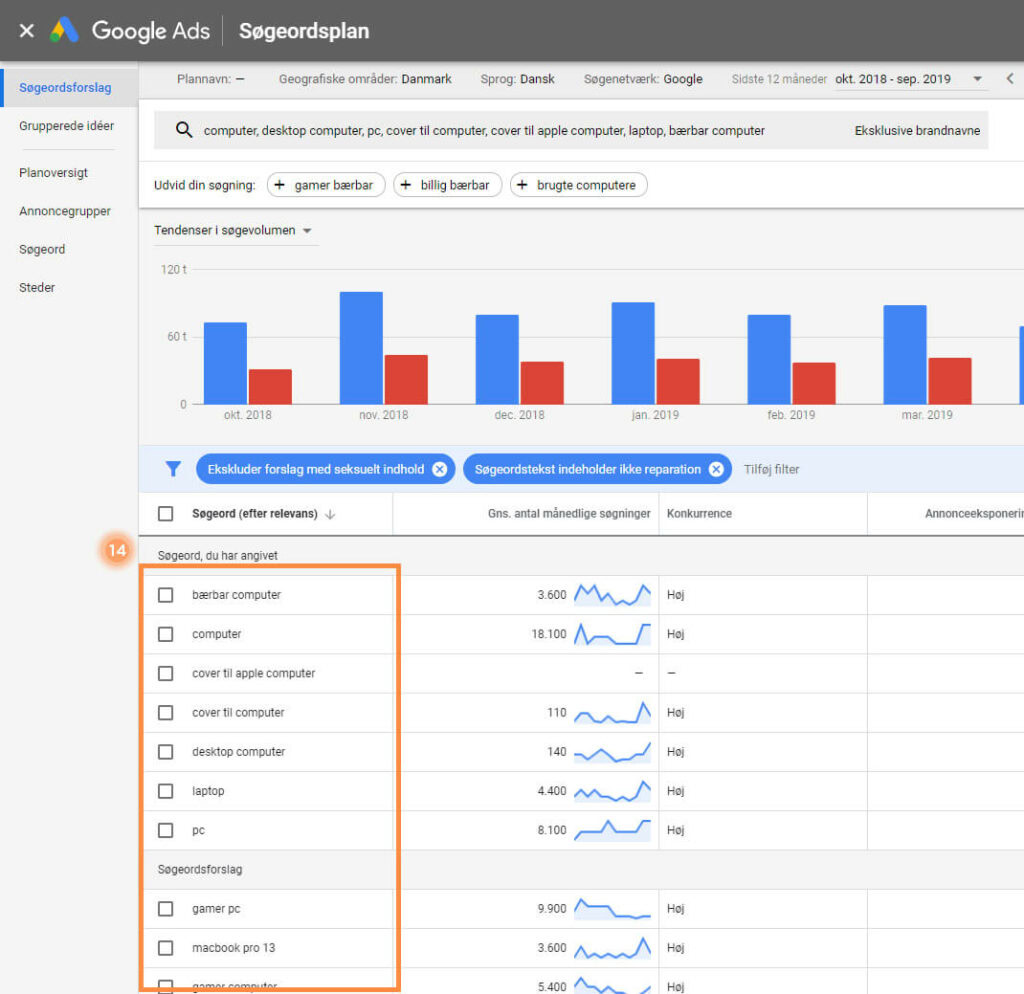Click the Google Ads logo
Image resolution: width=1024 pixels, height=994 pixels.
[x=64, y=31]
